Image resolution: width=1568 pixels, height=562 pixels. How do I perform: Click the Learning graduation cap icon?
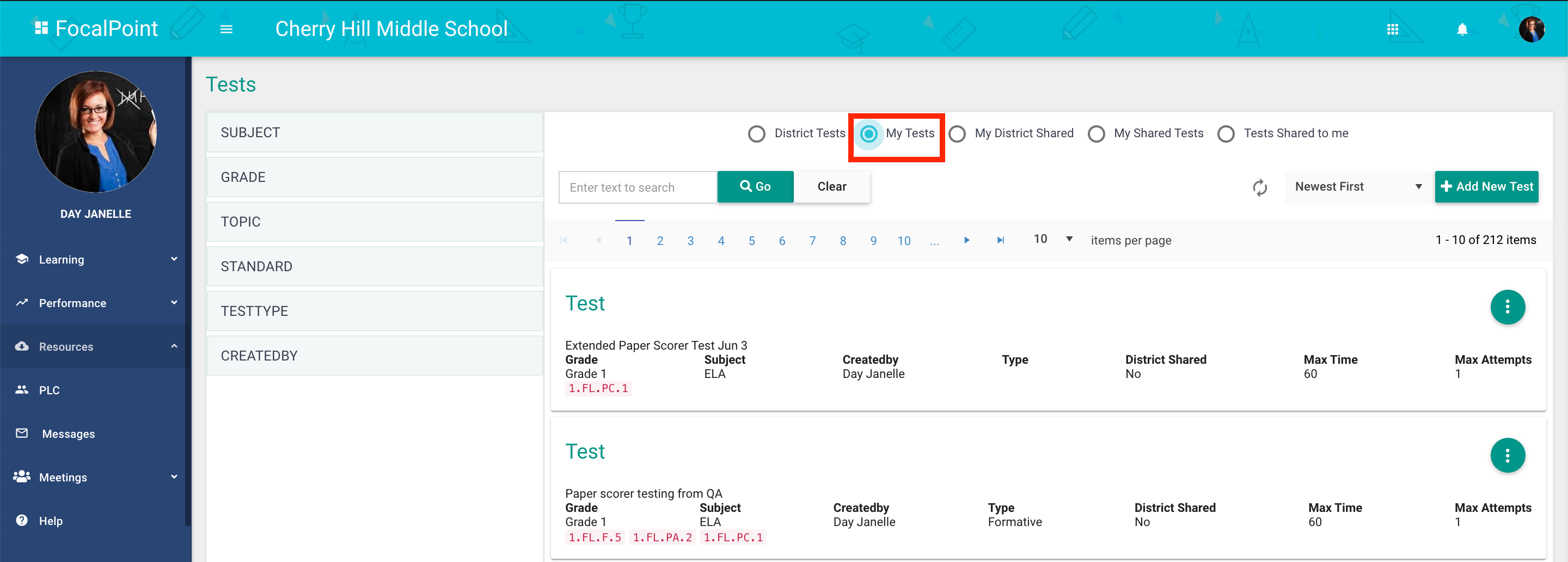coord(22,259)
